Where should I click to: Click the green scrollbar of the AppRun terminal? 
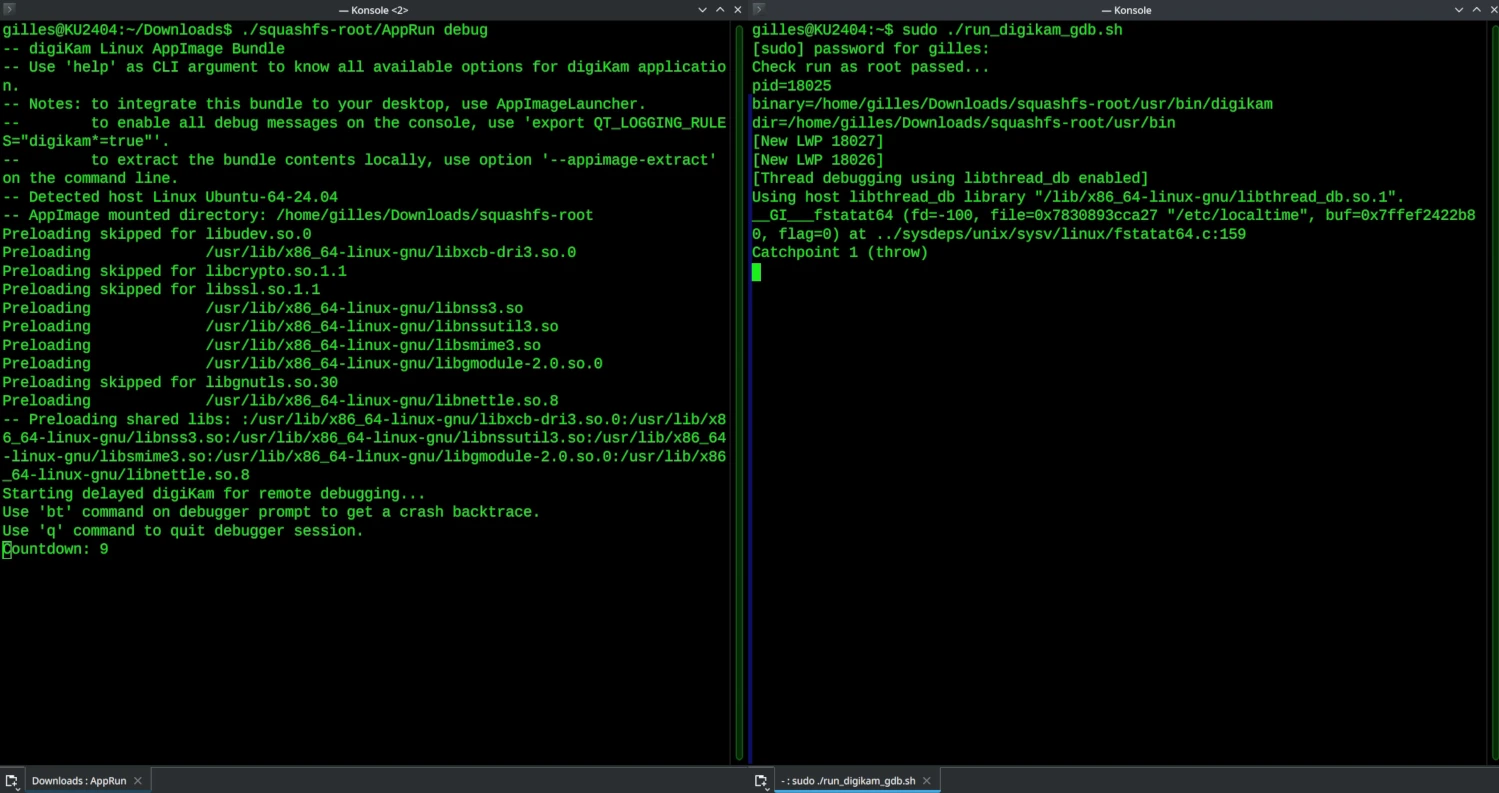coord(739,400)
